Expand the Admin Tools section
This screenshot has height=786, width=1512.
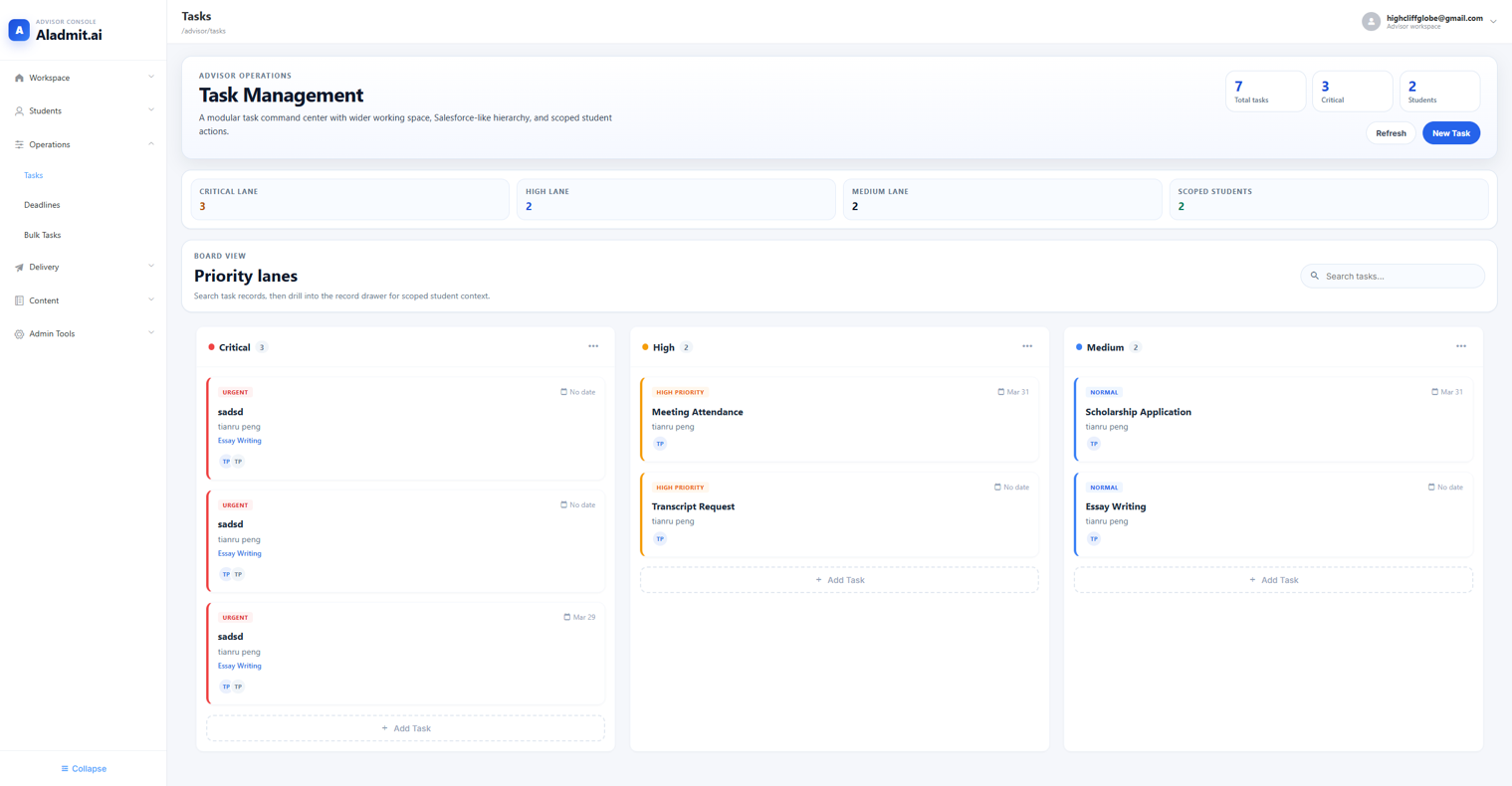pos(150,333)
